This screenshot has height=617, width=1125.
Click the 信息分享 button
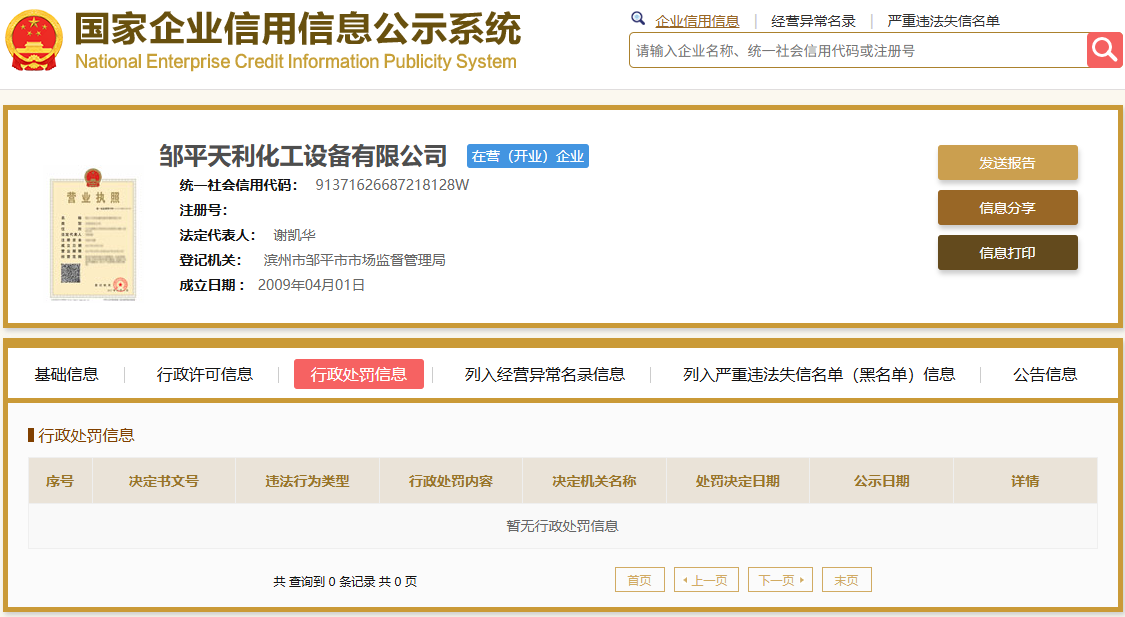(1007, 208)
